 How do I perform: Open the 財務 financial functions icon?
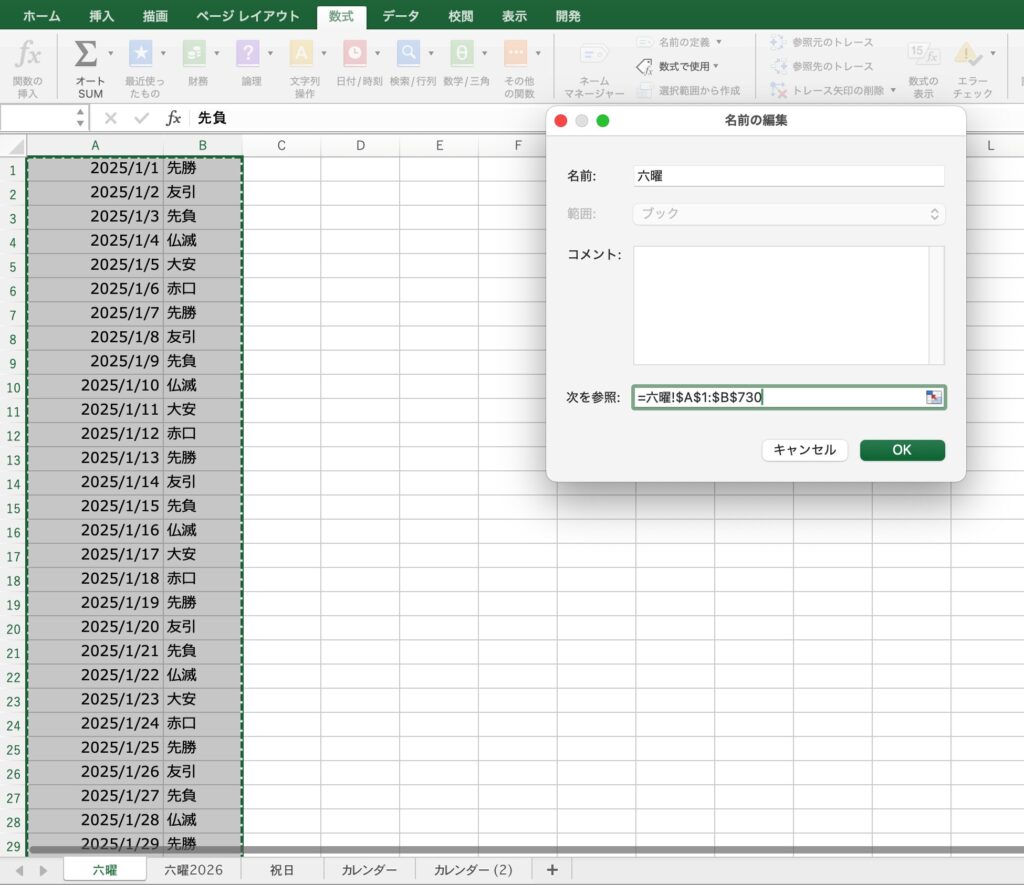(x=194, y=54)
